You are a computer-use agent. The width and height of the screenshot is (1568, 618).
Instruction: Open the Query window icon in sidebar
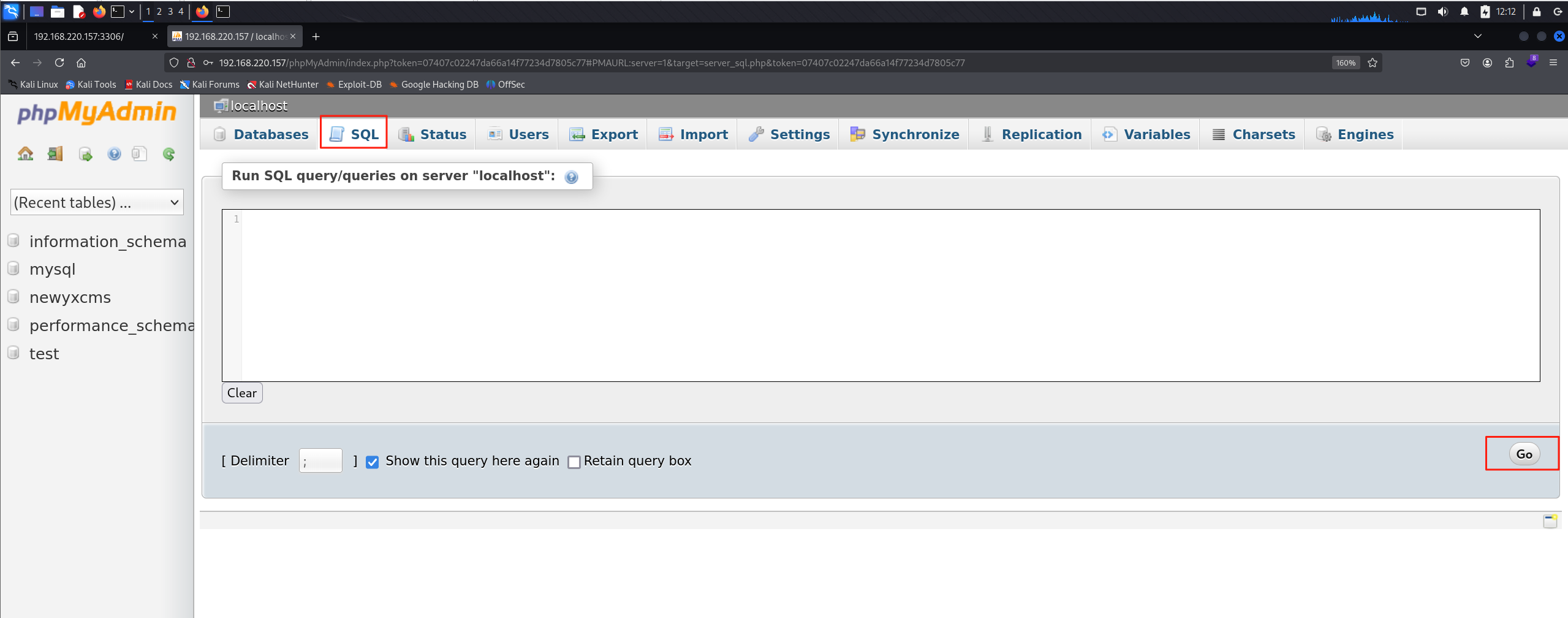(85, 154)
